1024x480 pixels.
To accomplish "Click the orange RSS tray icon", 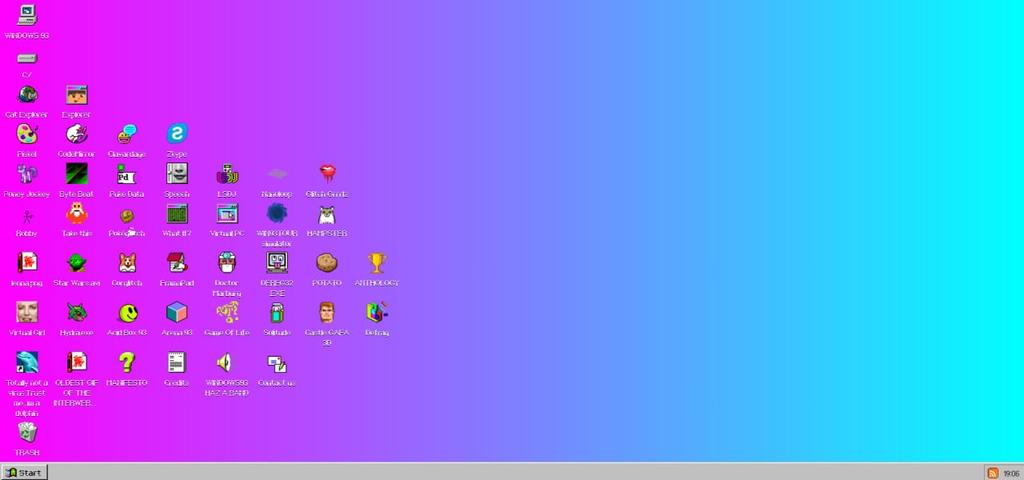I will point(993,473).
